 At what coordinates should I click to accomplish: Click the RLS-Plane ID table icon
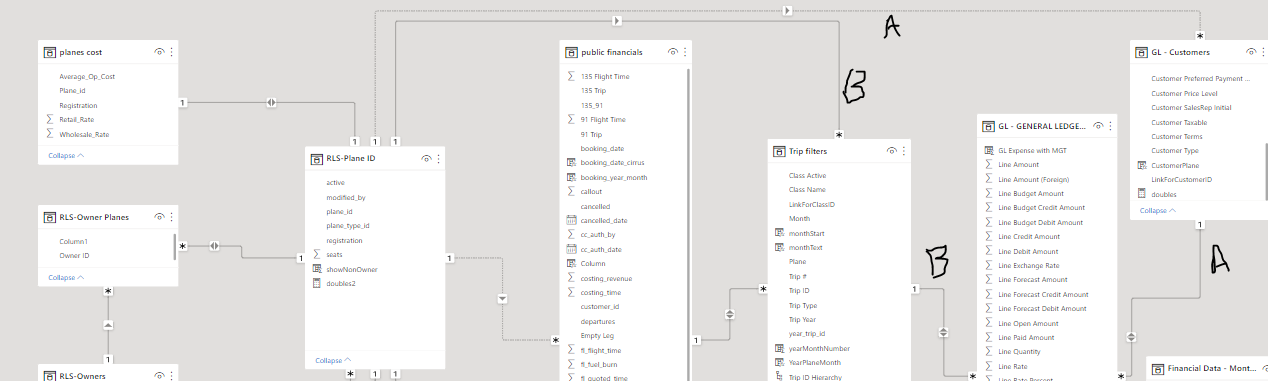pyautogui.click(x=317, y=159)
